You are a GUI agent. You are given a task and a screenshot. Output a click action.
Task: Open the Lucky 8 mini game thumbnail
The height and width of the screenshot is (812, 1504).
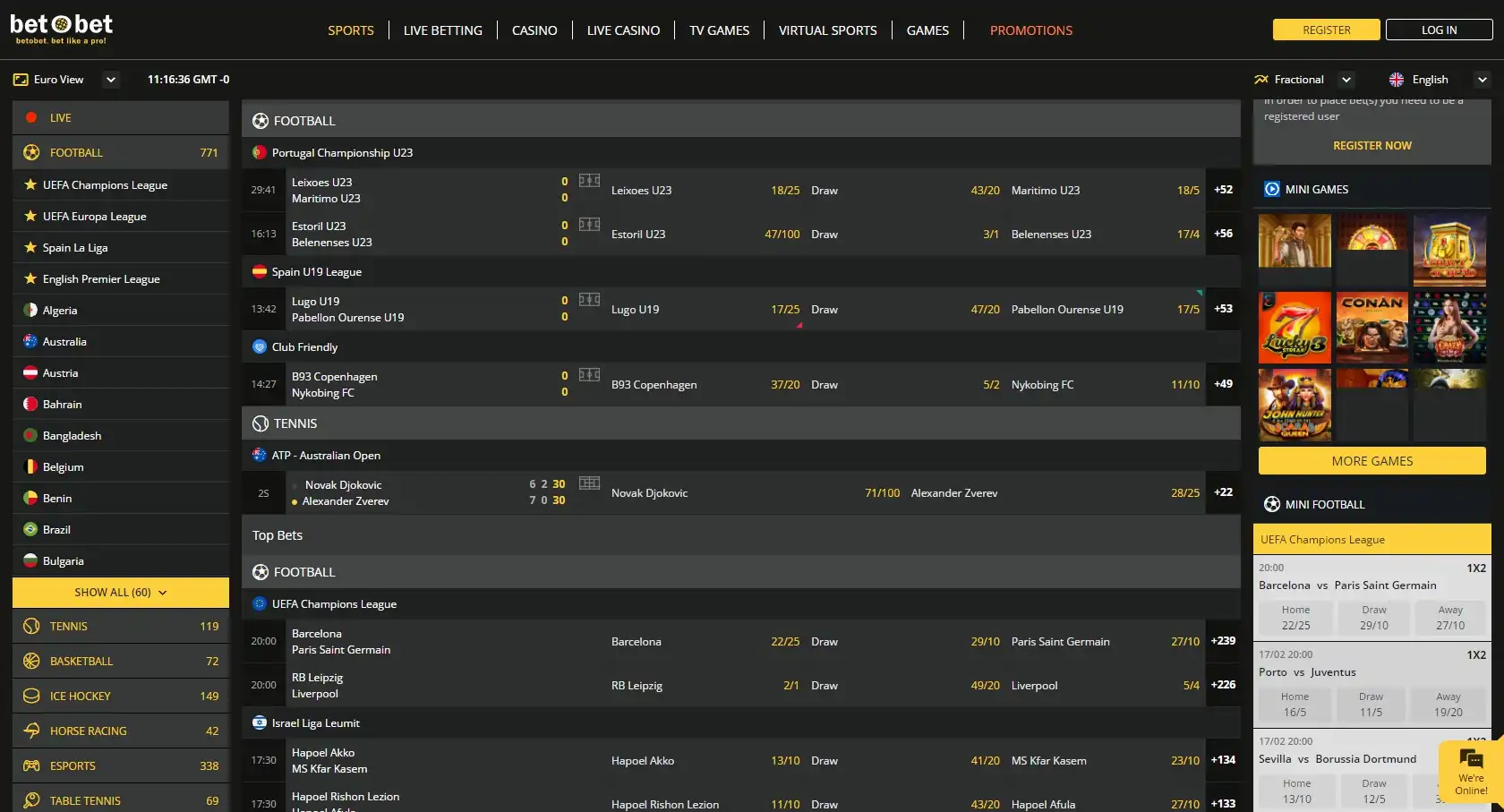pyautogui.click(x=1295, y=328)
